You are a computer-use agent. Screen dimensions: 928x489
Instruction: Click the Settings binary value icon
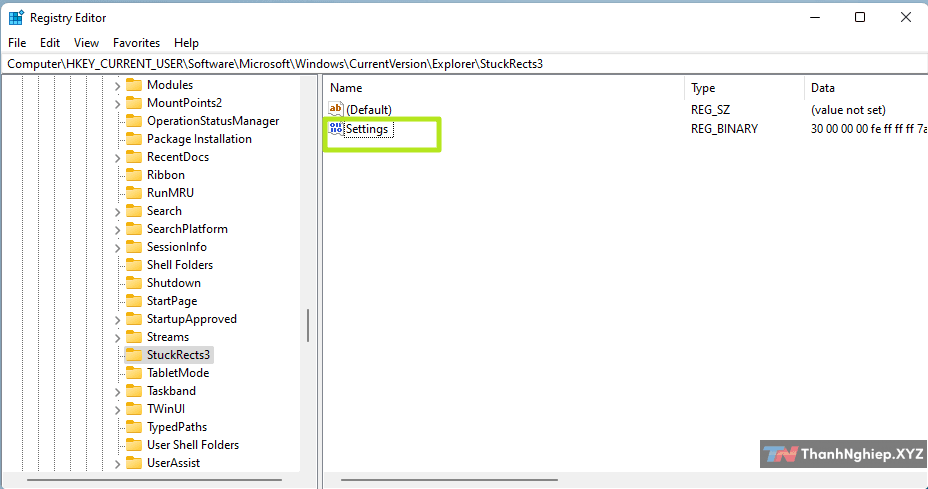(336, 128)
